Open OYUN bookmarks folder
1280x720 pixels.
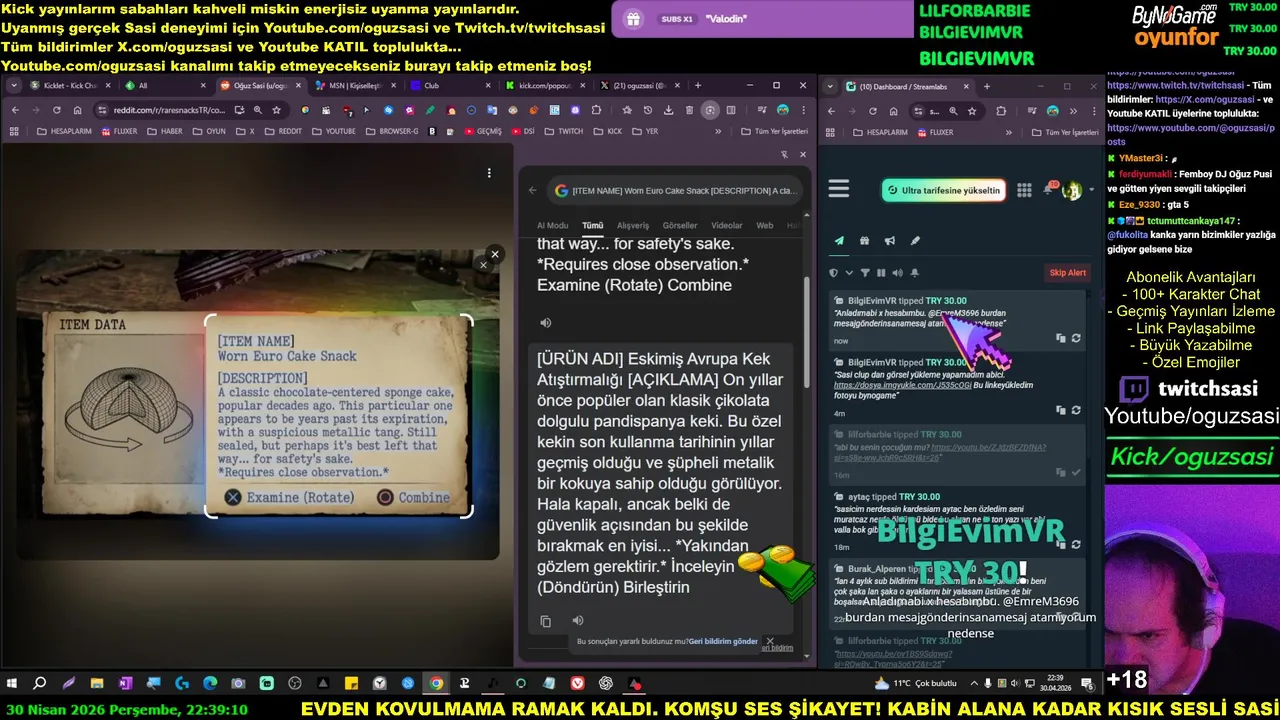[x=210, y=131]
